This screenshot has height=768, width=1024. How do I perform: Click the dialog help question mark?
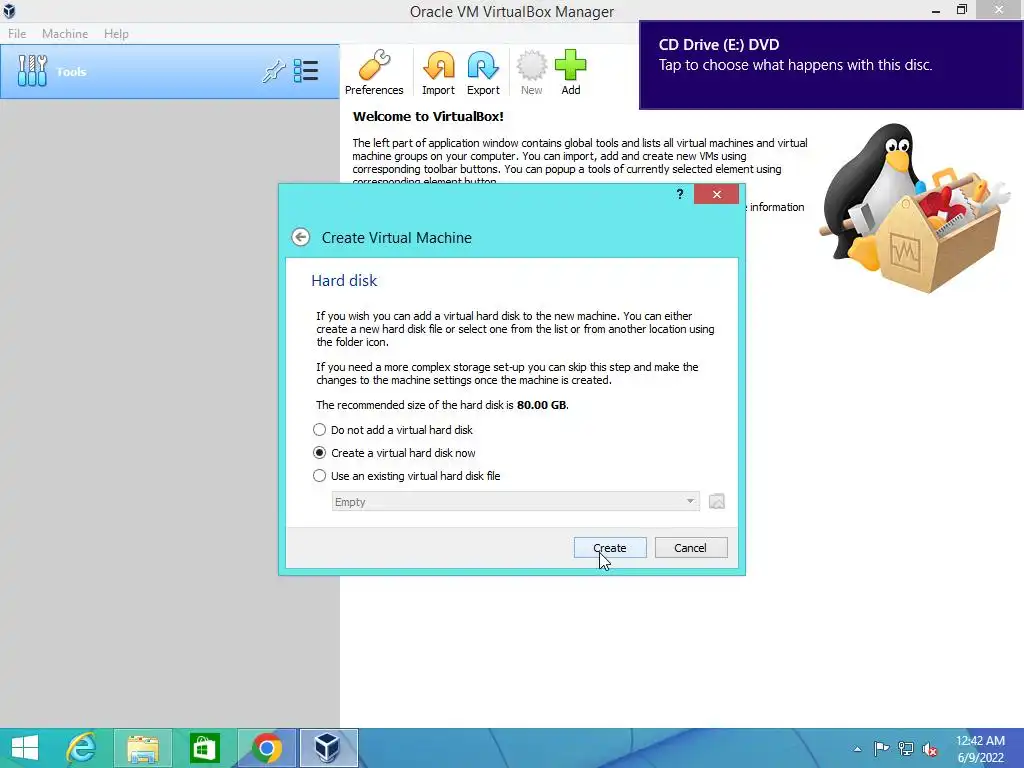(680, 194)
